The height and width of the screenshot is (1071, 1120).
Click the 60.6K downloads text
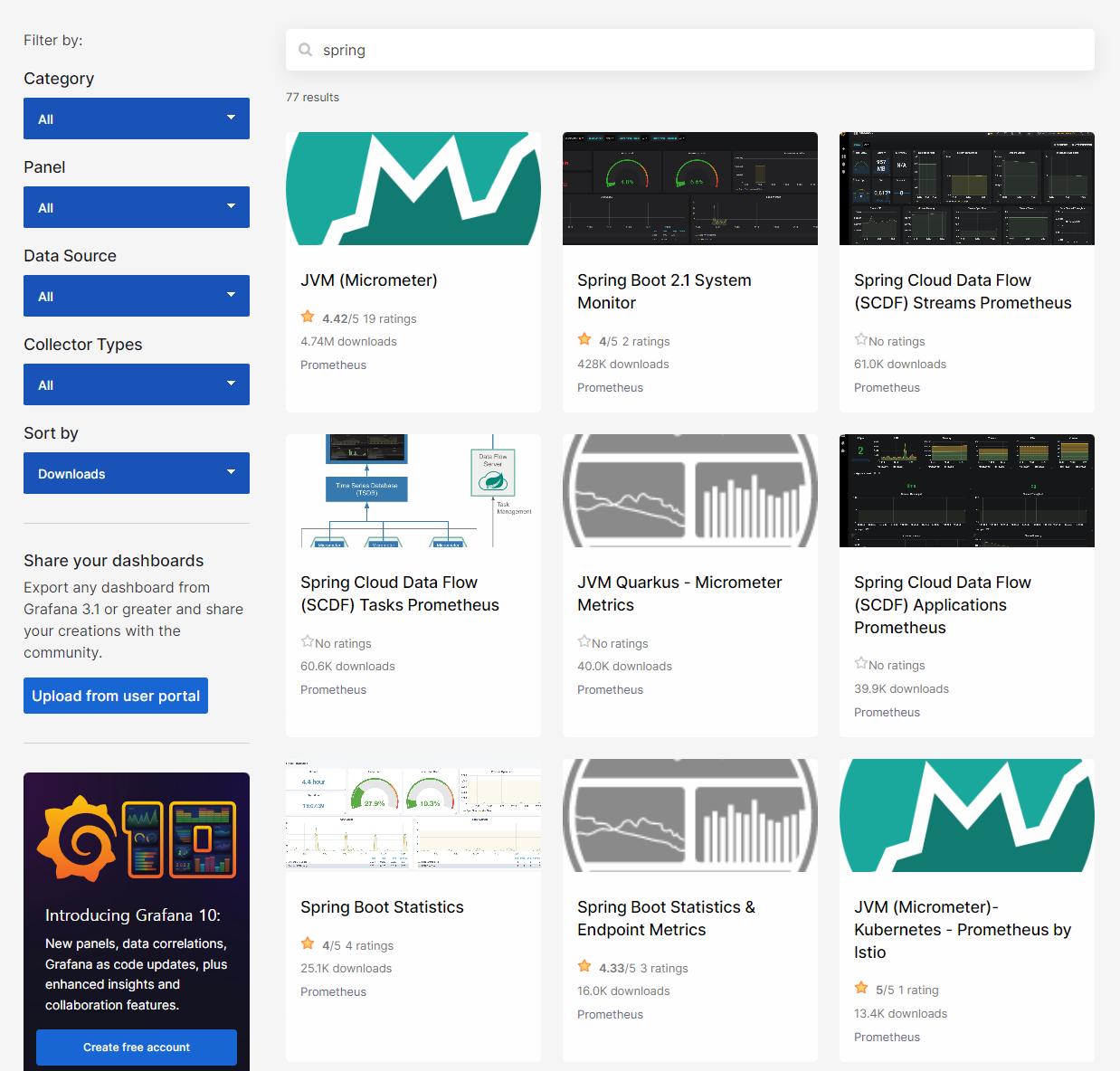coord(347,667)
